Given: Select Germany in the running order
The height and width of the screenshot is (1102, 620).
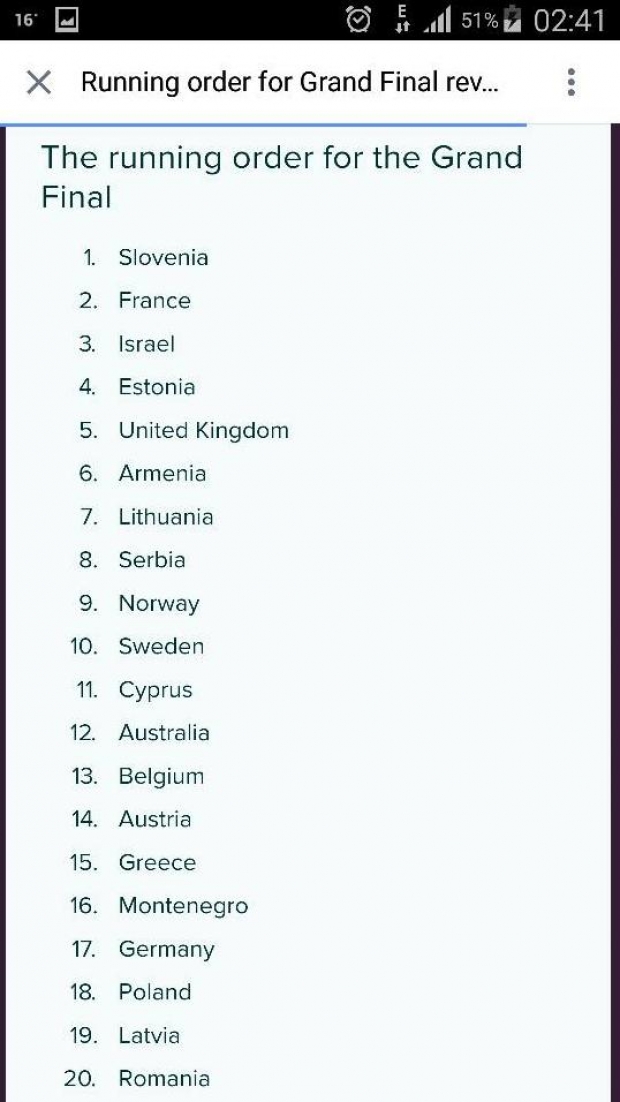Looking at the screenshot, I should tap(166, 949).
